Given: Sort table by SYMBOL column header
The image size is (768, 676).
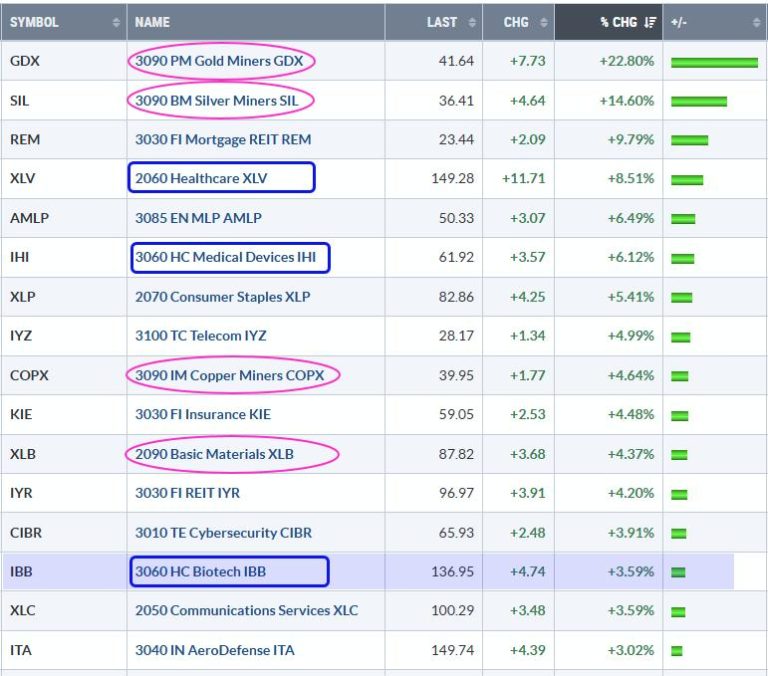Looking at the screenshot, I should 34,22.
